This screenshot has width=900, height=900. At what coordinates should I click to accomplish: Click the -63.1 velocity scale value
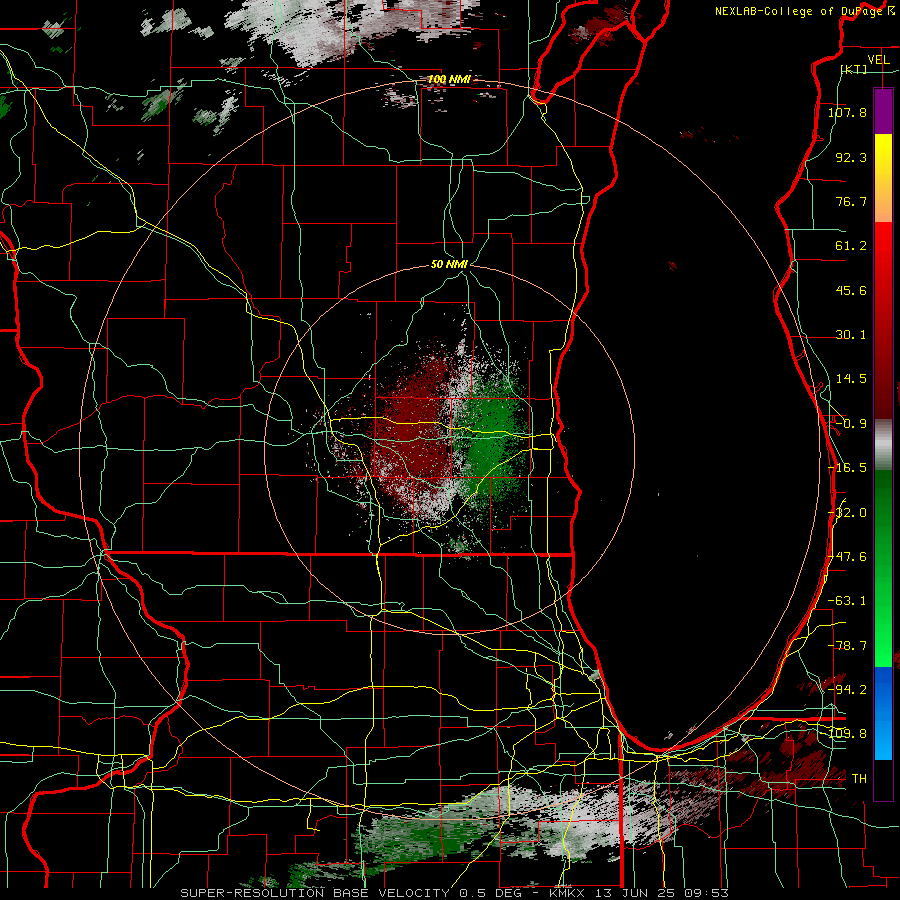click(847, 601)
